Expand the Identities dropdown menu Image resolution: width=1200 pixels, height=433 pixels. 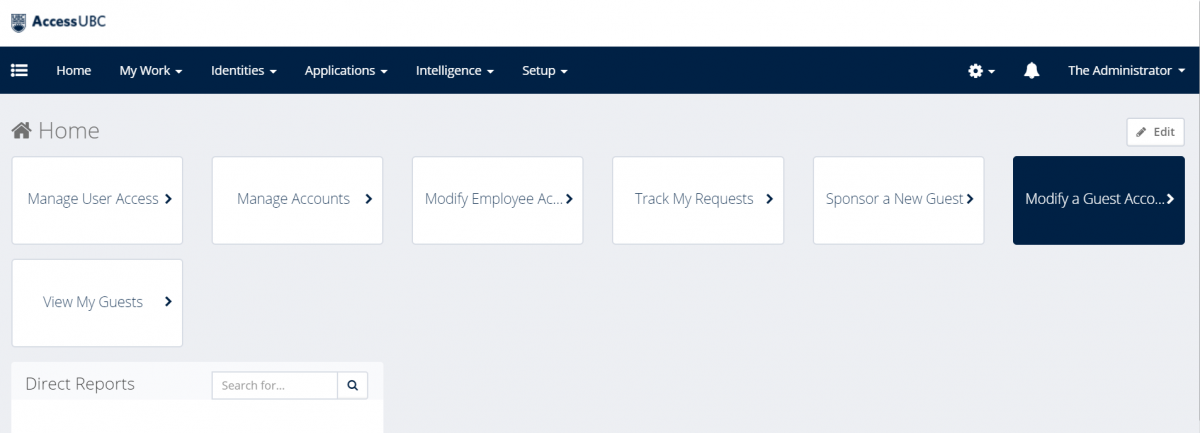click(x=243, y=70)
